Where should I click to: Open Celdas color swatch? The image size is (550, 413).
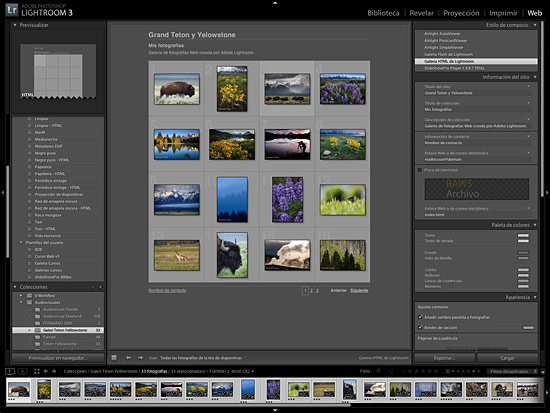[523, 270]
